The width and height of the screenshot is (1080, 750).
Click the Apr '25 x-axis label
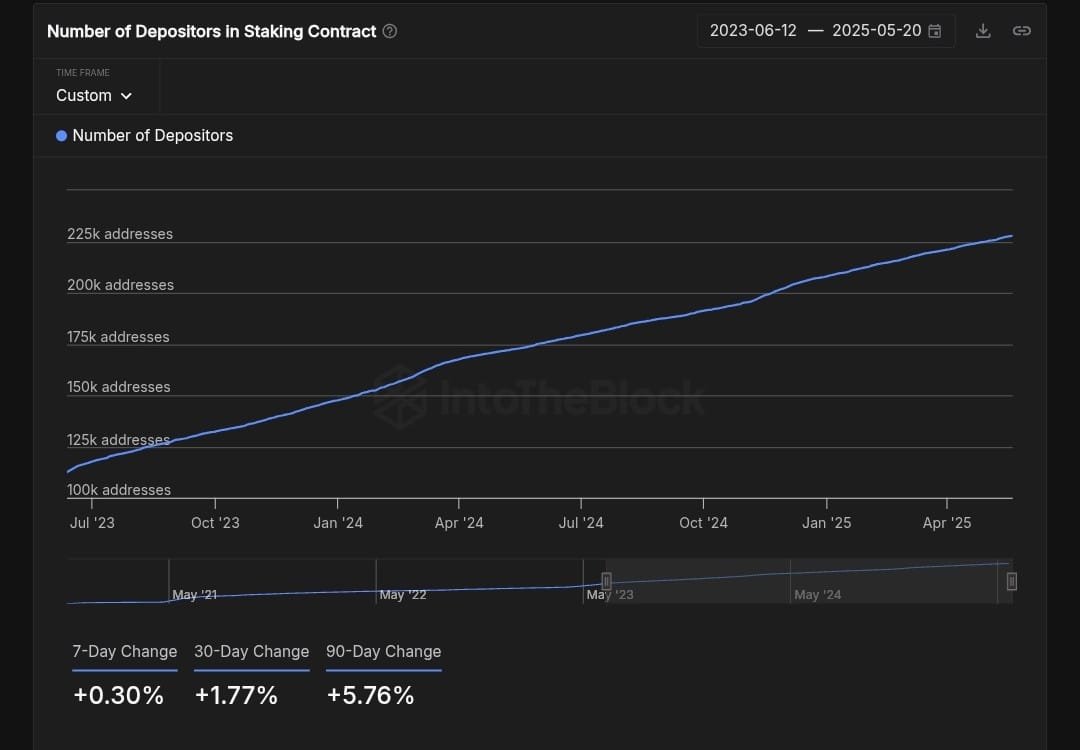point(947,523)
